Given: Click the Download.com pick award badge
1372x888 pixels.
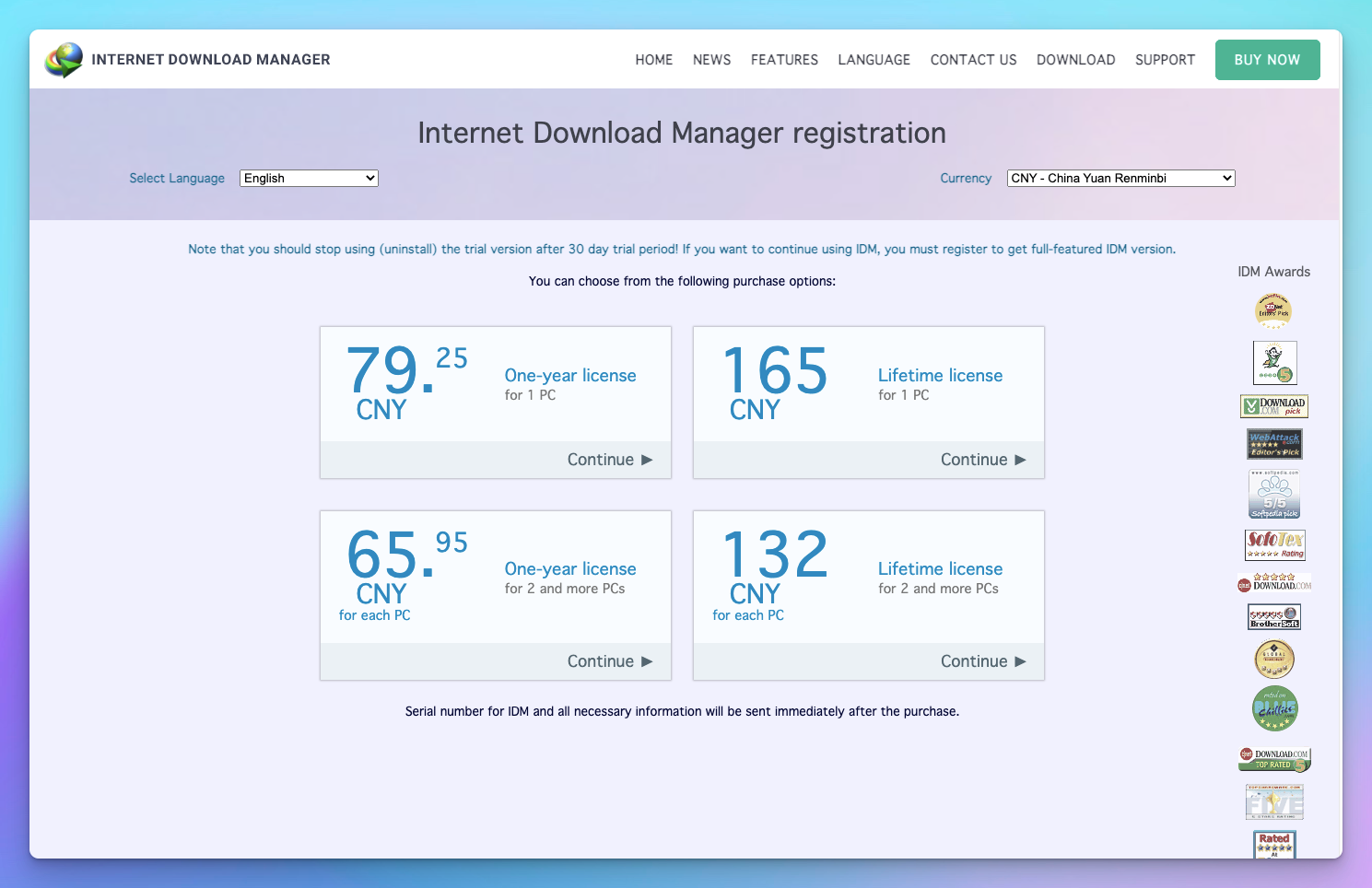Looking at the screenshot, I should 1274,406.
